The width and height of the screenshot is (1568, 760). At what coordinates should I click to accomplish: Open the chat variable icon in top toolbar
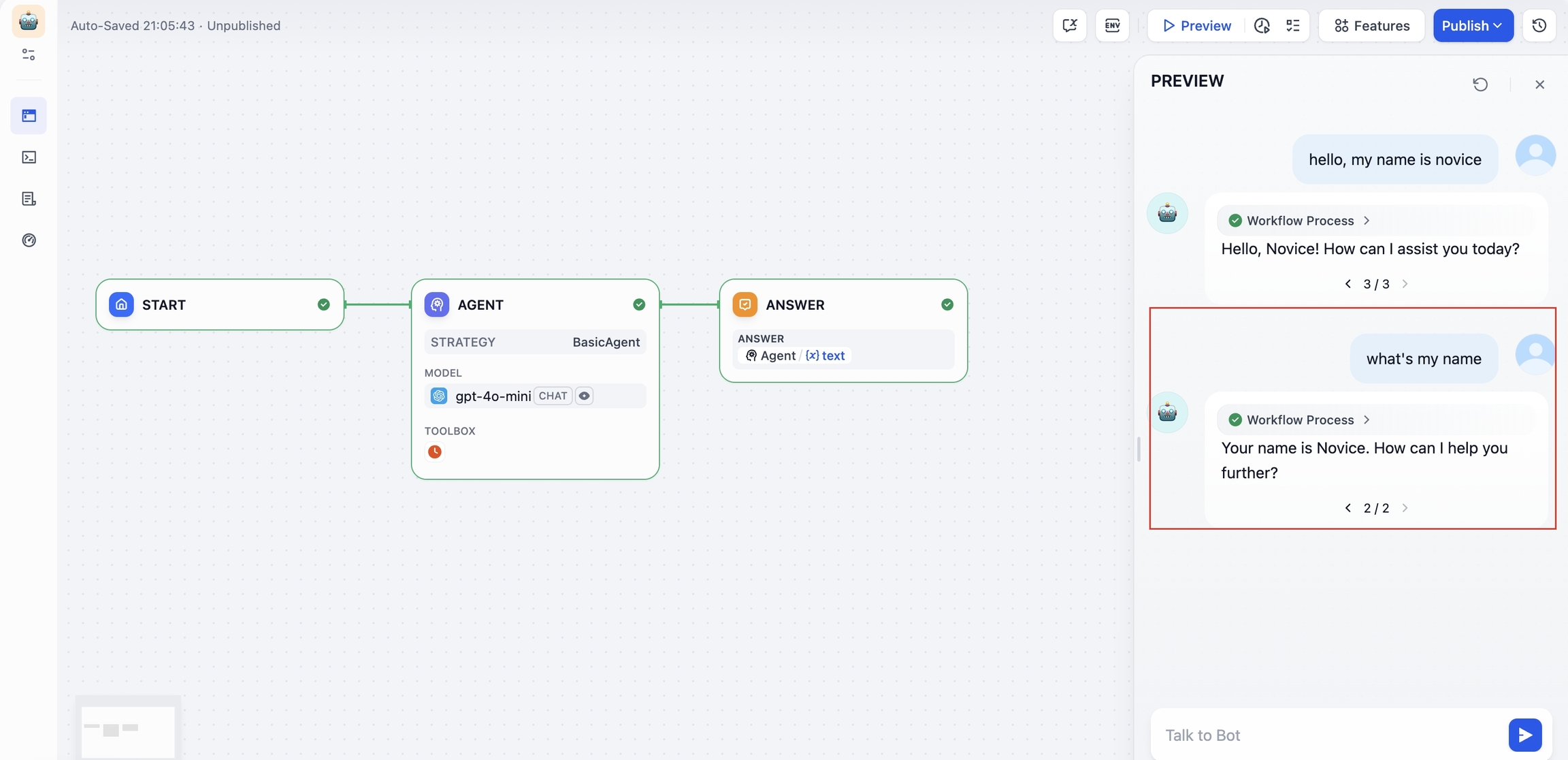point(1069,26)
